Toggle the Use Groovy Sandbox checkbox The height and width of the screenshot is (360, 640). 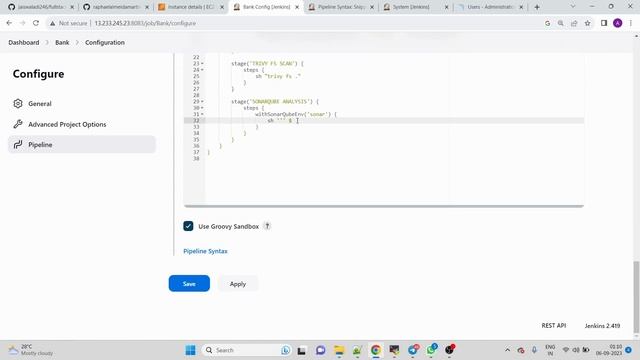[188, 226]
